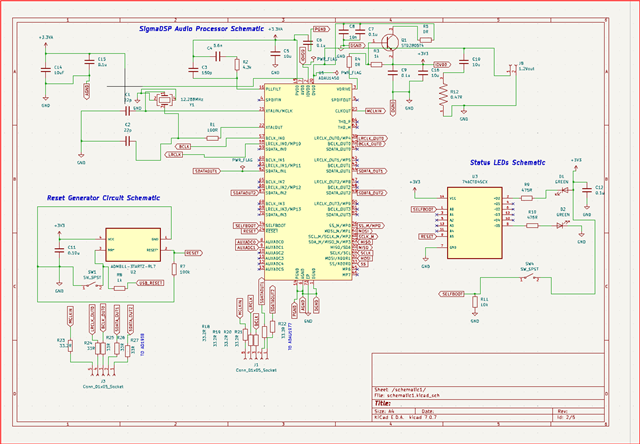Select the C9 0.1u capacitor symbol
This screenshot has width=640, height=444.
393,73
